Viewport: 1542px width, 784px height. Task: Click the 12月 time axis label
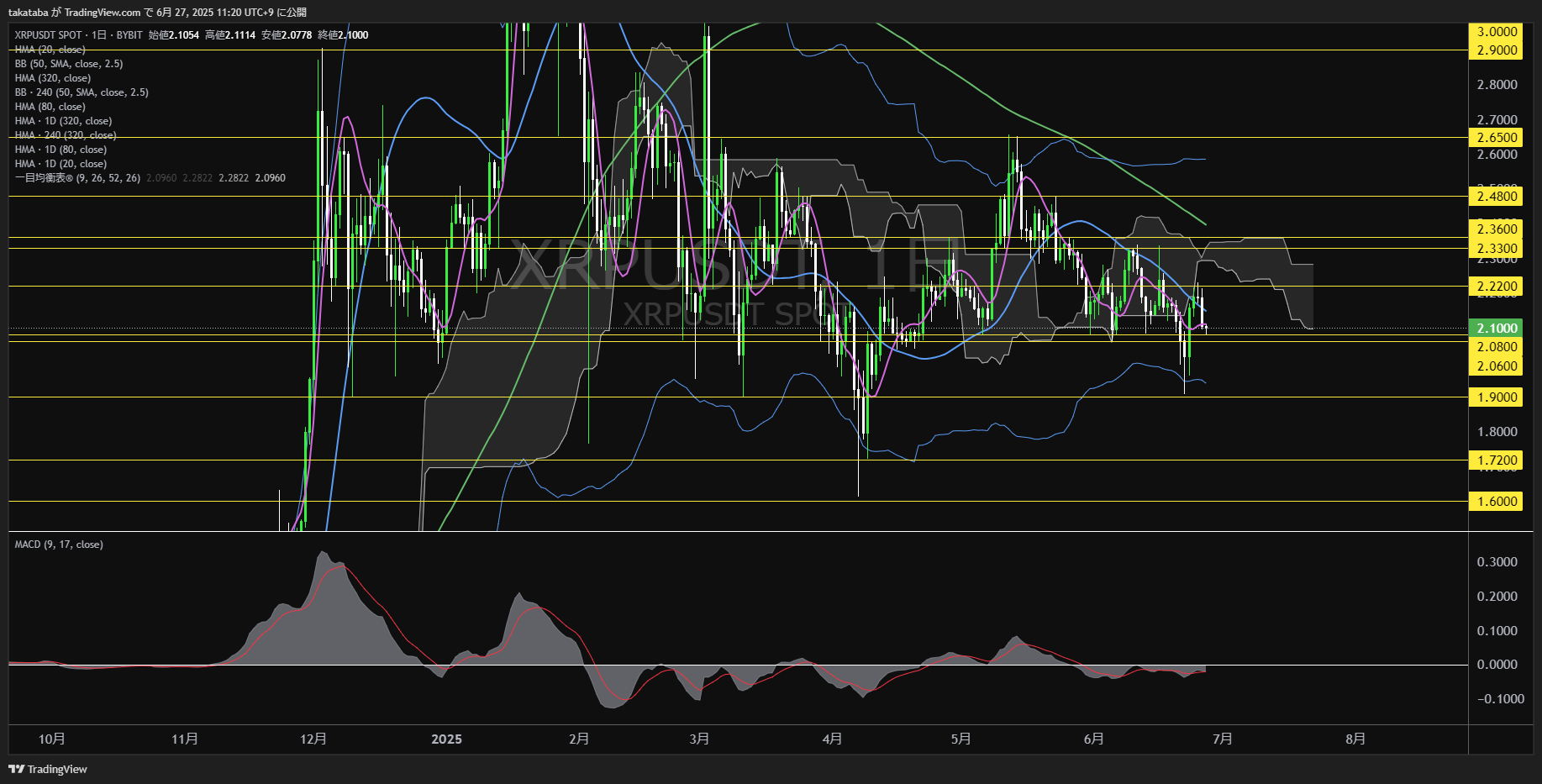(313, 739)
